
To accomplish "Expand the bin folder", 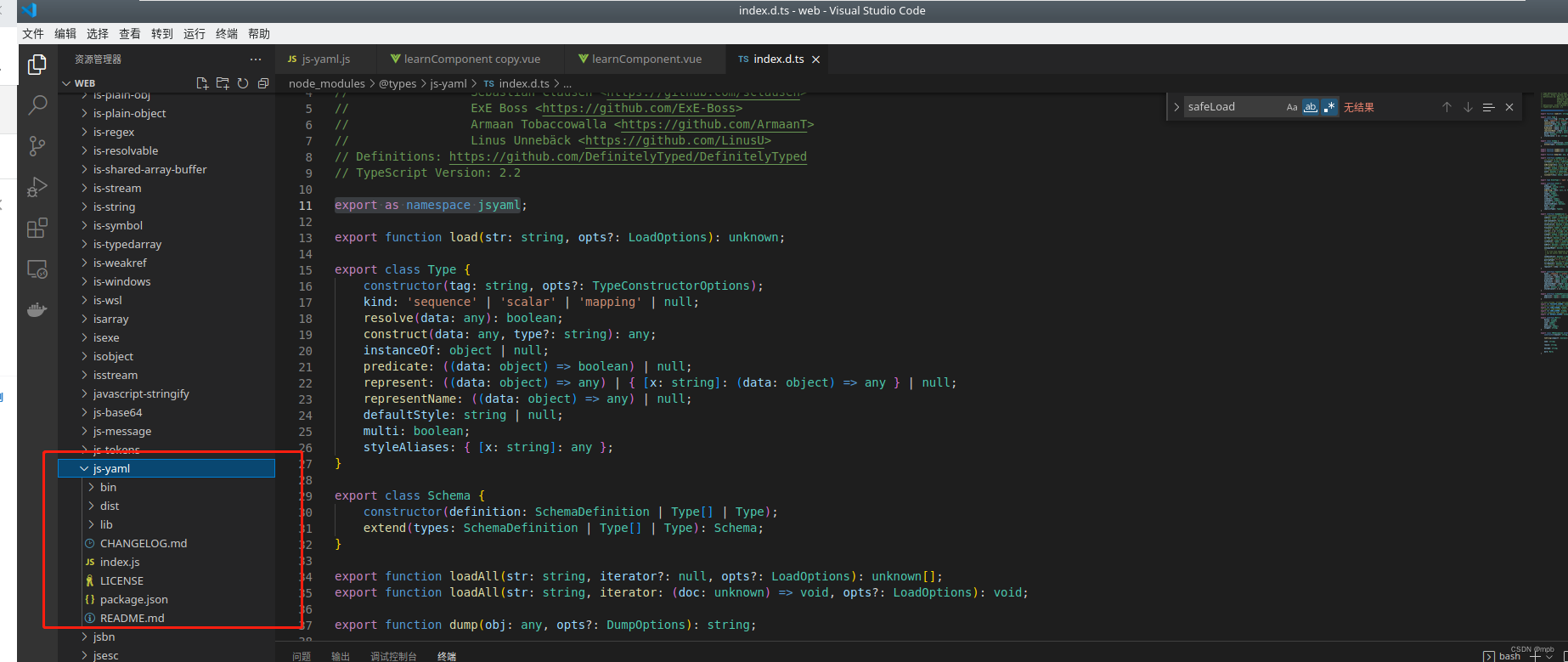I will 91,487.
